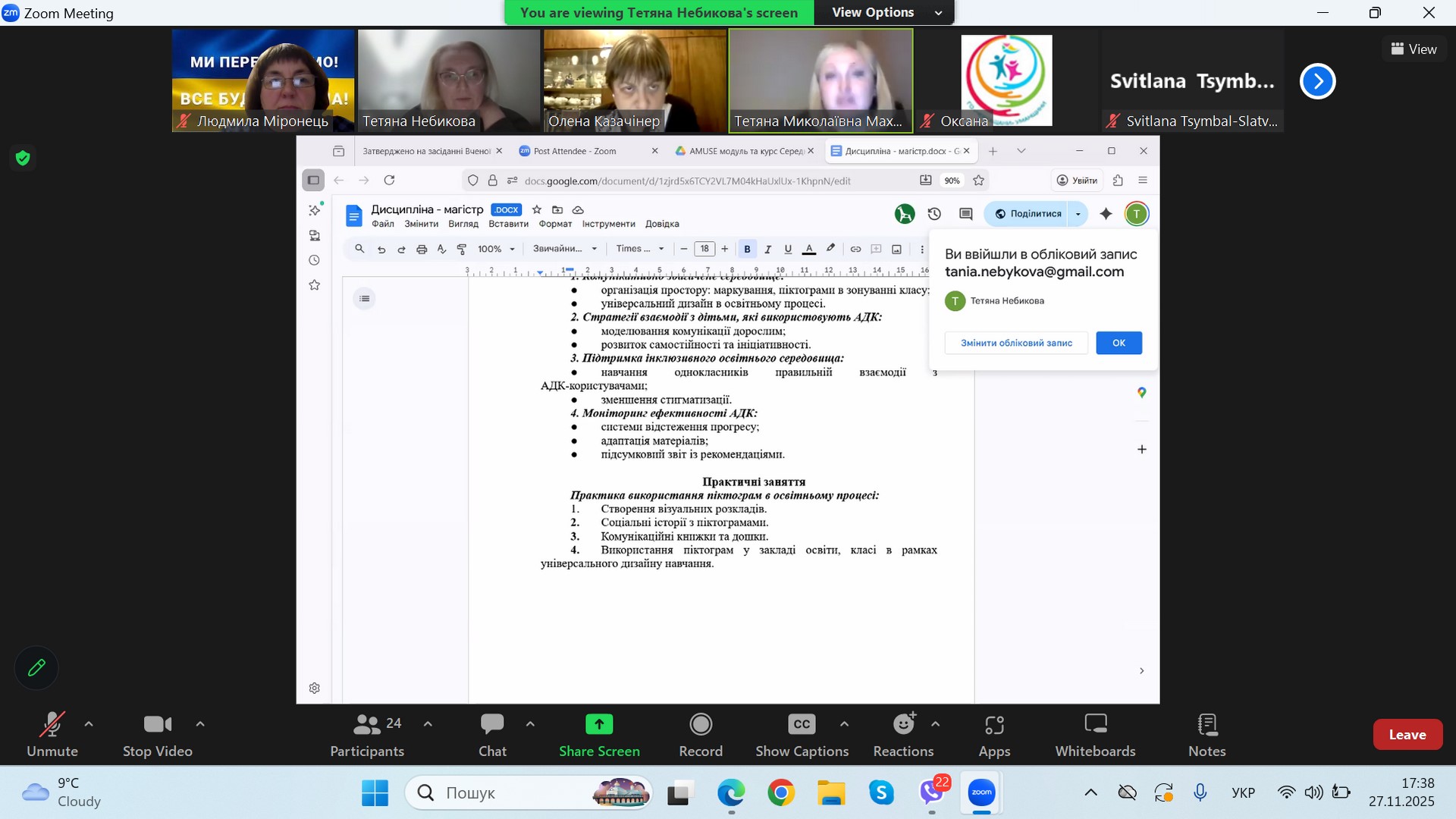The image size is (1456, 819).
Task: Expand video options arrow beside Stop Video
Action: (200, 724)
